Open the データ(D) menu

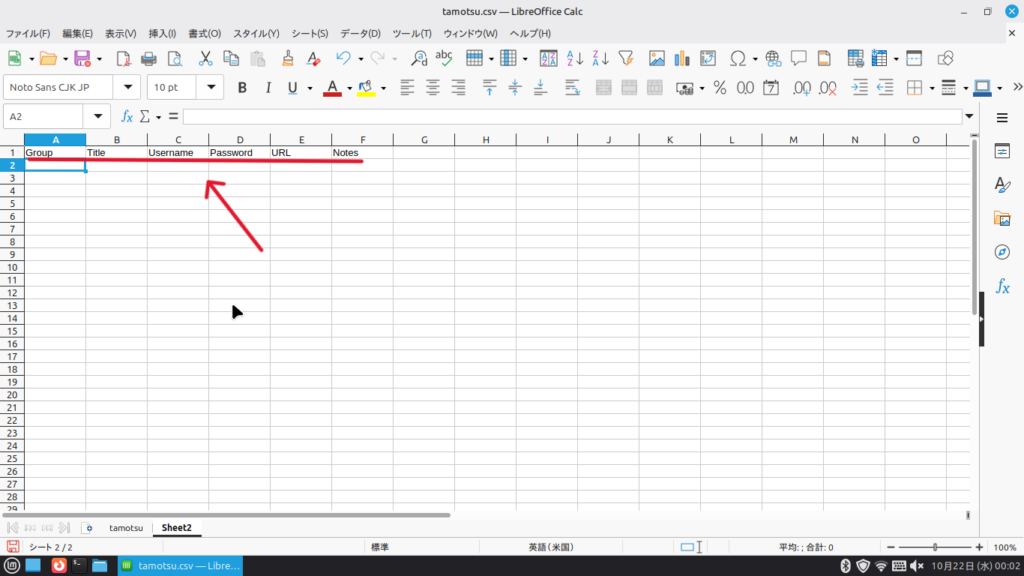(x=359, y=34)
